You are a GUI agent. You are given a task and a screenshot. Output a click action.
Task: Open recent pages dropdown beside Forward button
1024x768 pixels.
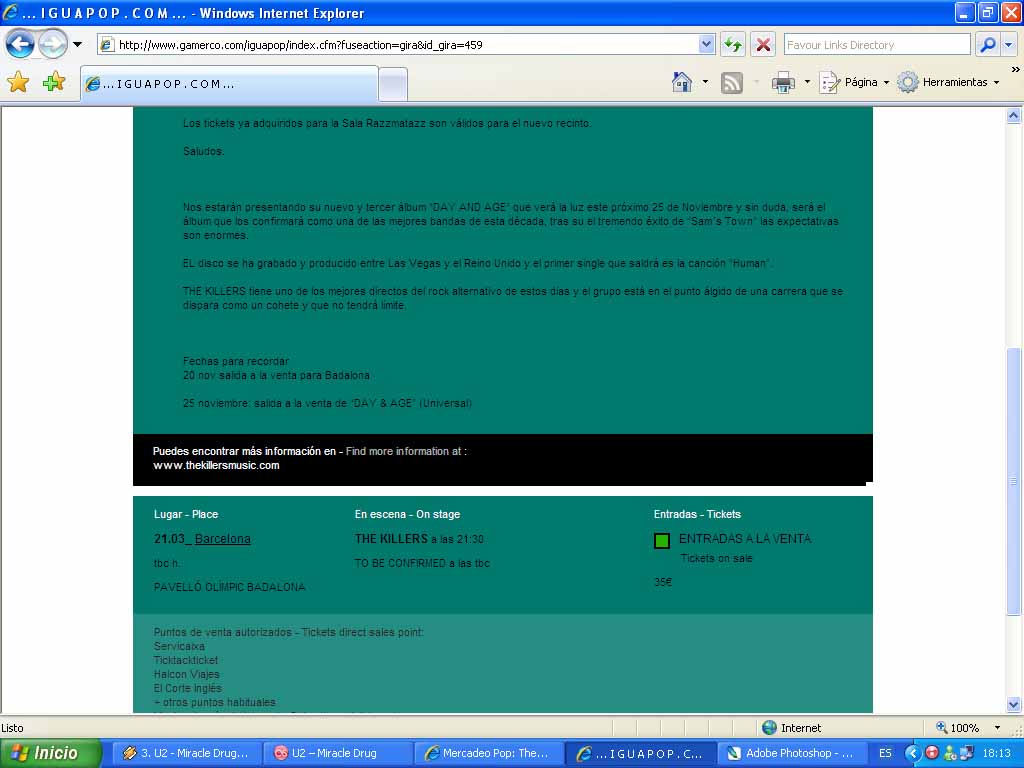[77, 44]
